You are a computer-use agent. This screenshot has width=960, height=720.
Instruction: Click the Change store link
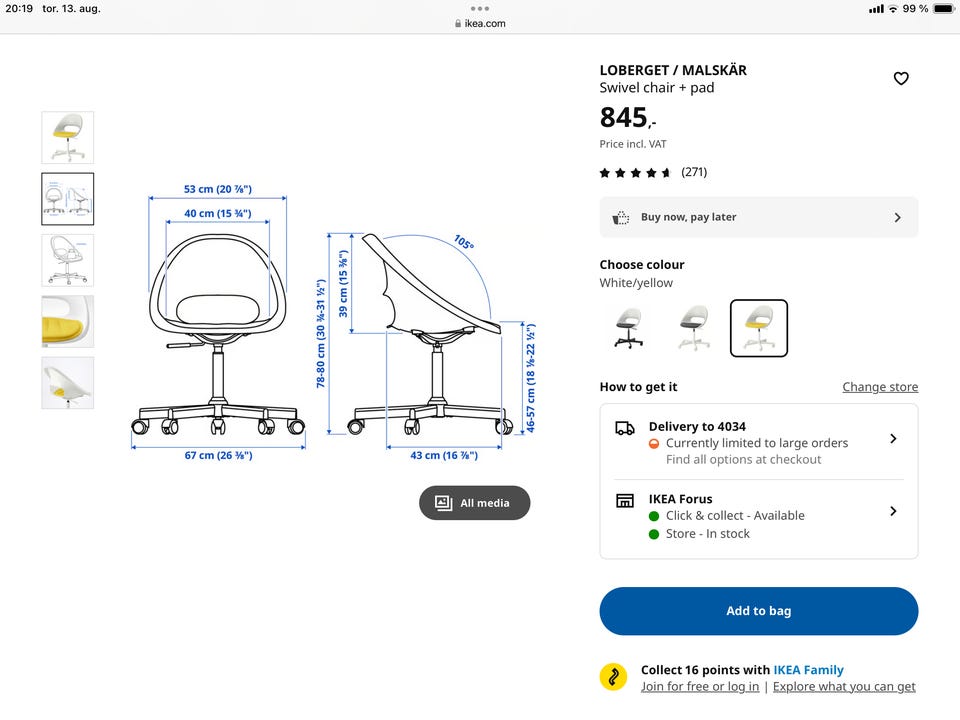pyautogui.click(x=880, y=387)
